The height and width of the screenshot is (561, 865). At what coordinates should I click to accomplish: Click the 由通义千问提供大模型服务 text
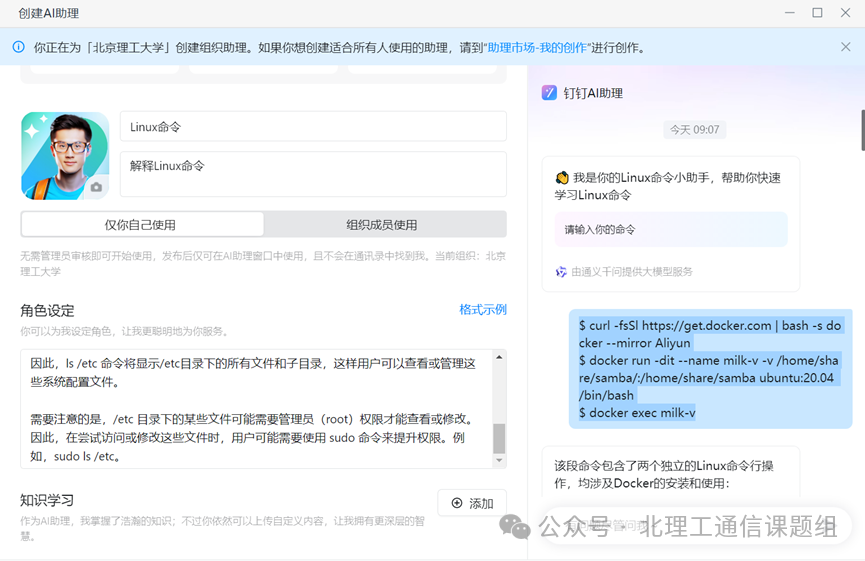tap(632, 271)
